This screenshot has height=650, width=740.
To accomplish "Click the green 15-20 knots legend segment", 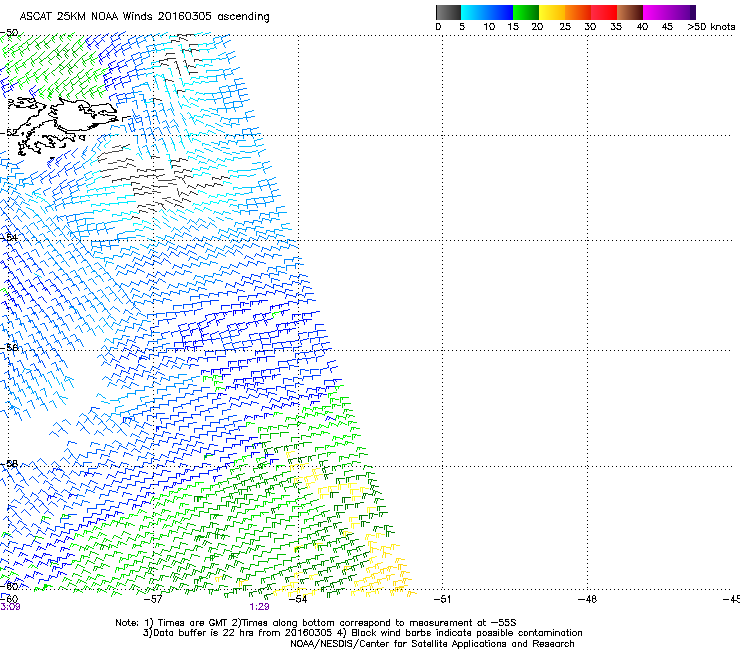I will [x=526, y=12].
